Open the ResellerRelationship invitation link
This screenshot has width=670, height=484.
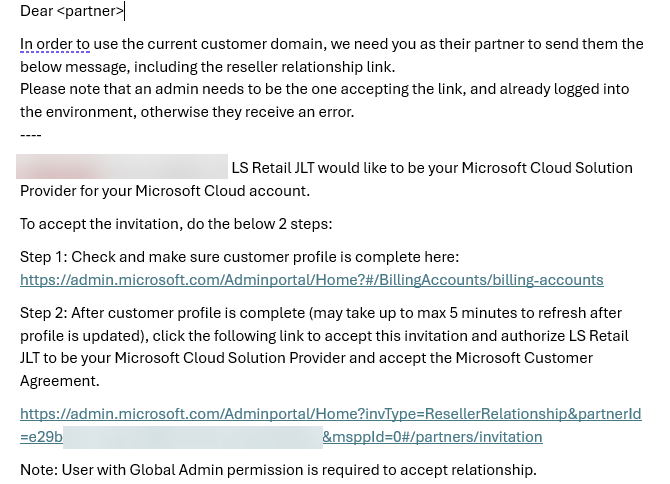coord(330,414)
